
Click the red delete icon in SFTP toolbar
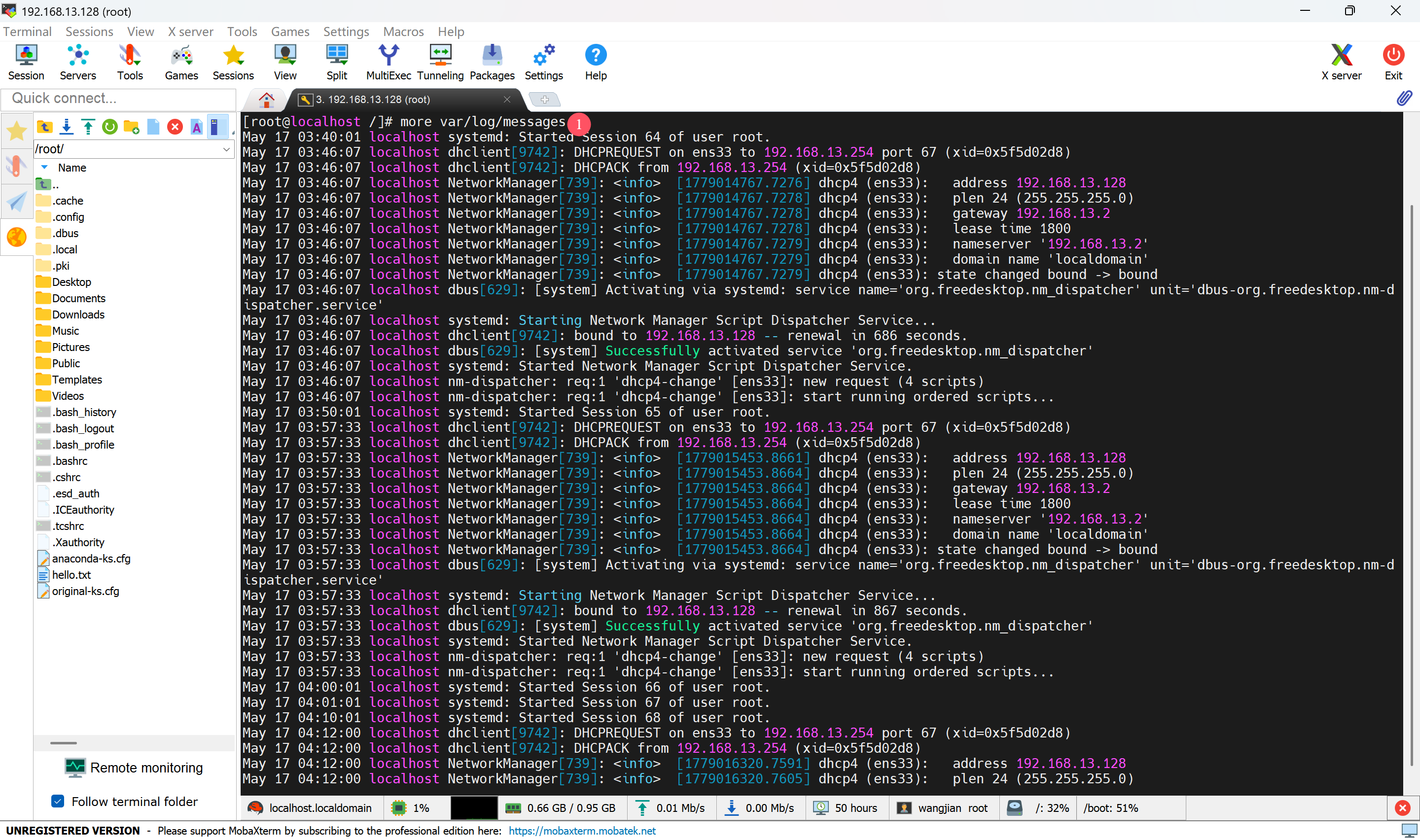[175, 127]
